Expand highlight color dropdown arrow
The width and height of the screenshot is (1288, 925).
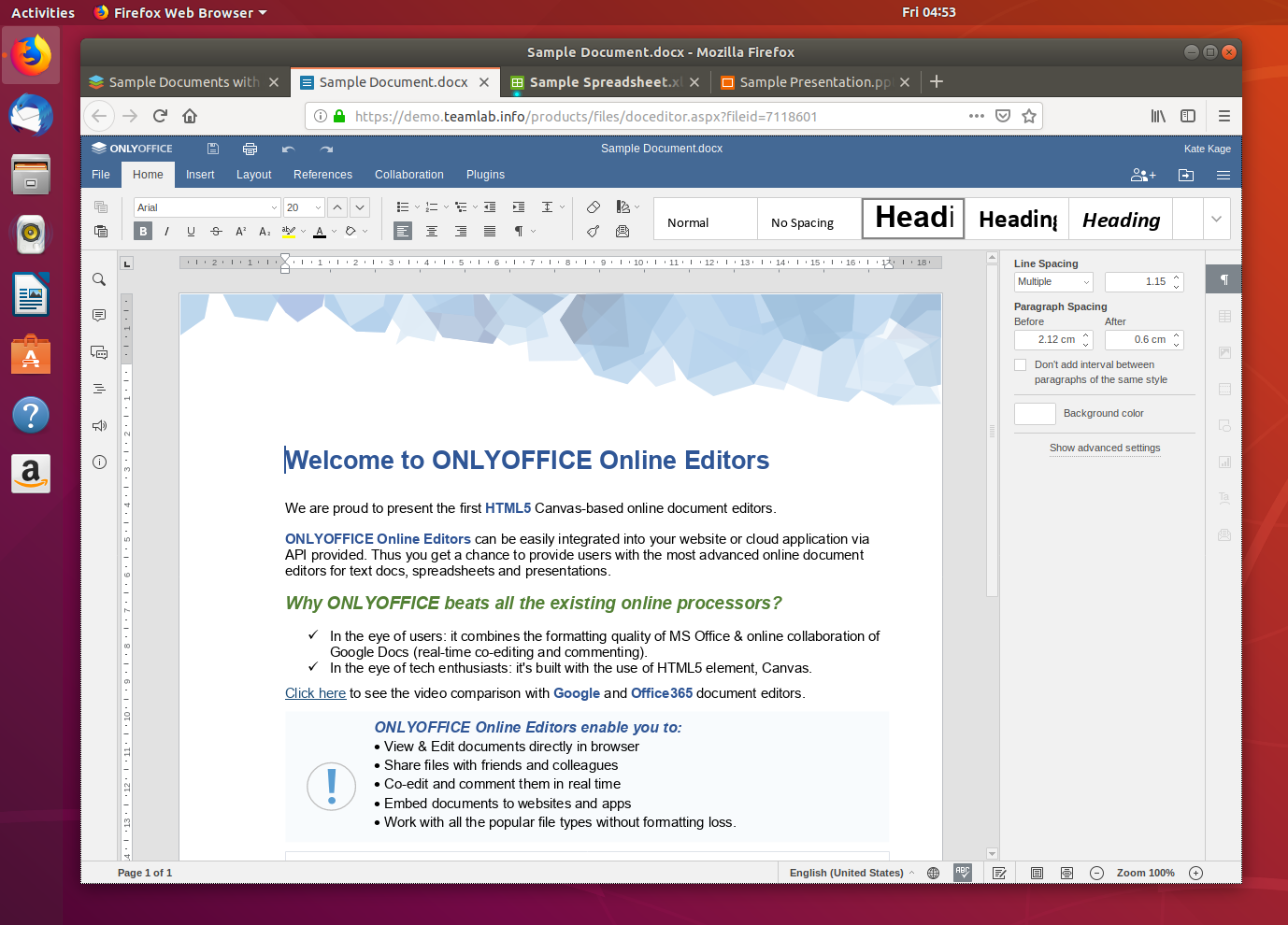(303, 231)
